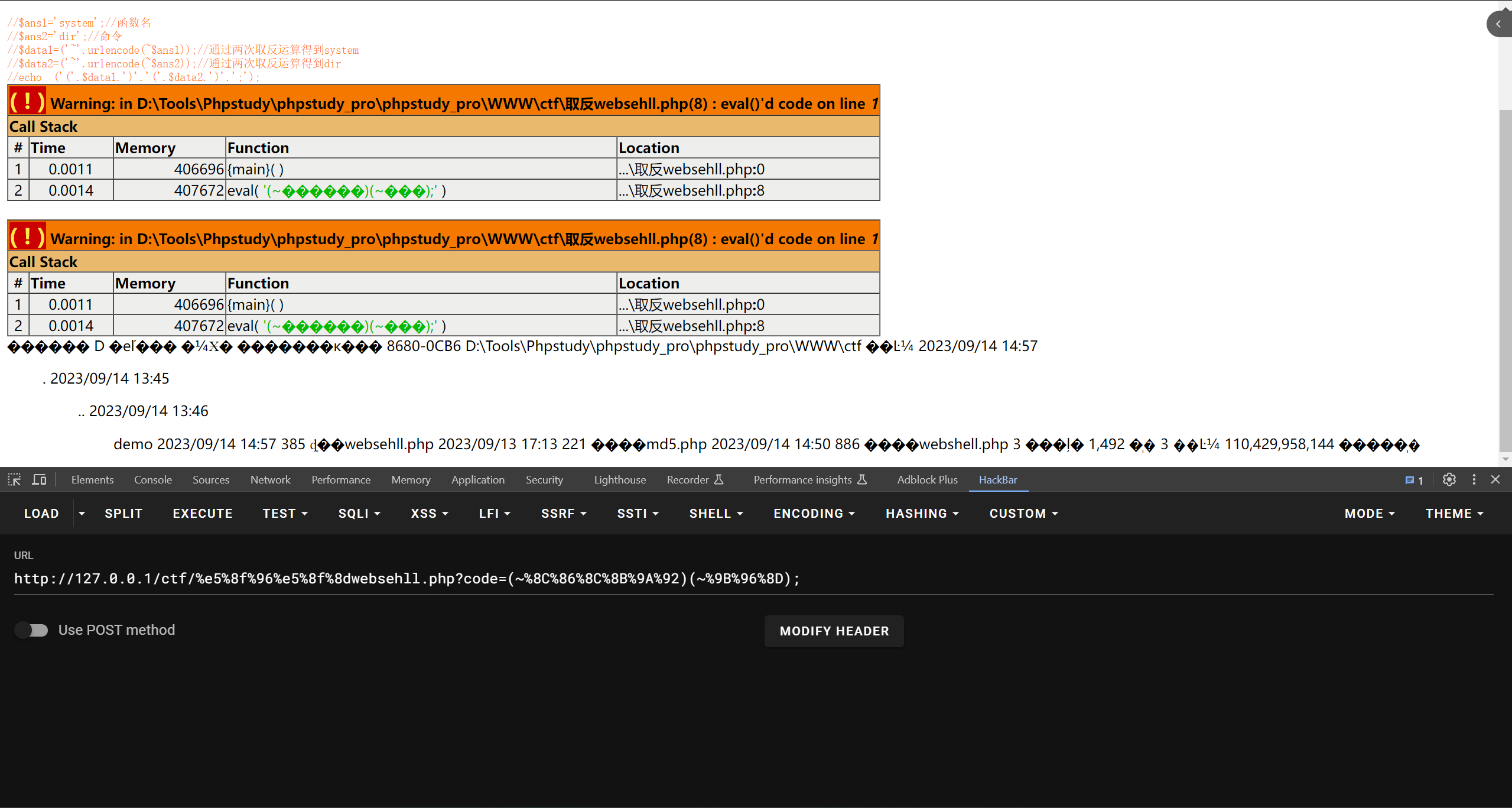Expand the LOAD split-button arrow
Viewport: 1512px width, 808px height.
pos(82,514)
